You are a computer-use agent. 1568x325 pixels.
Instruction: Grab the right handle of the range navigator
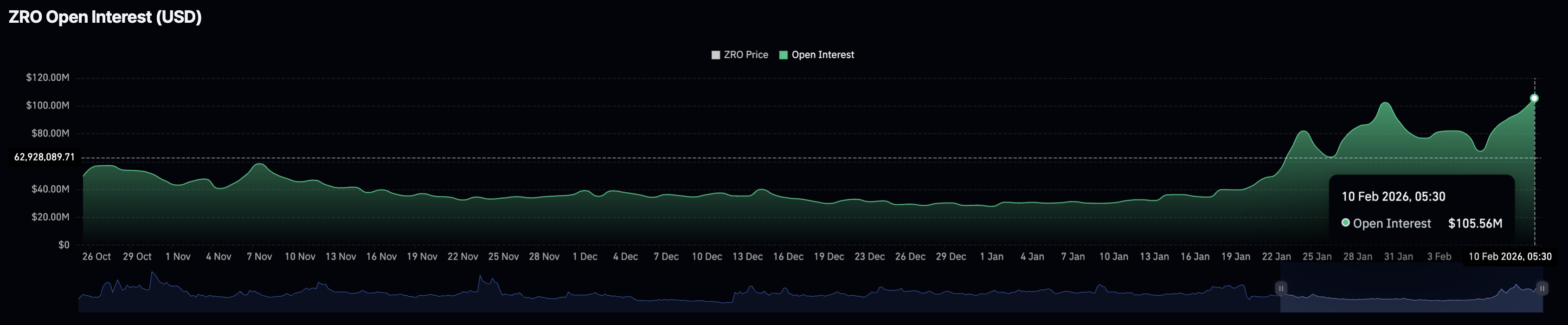coord(1542,288)
